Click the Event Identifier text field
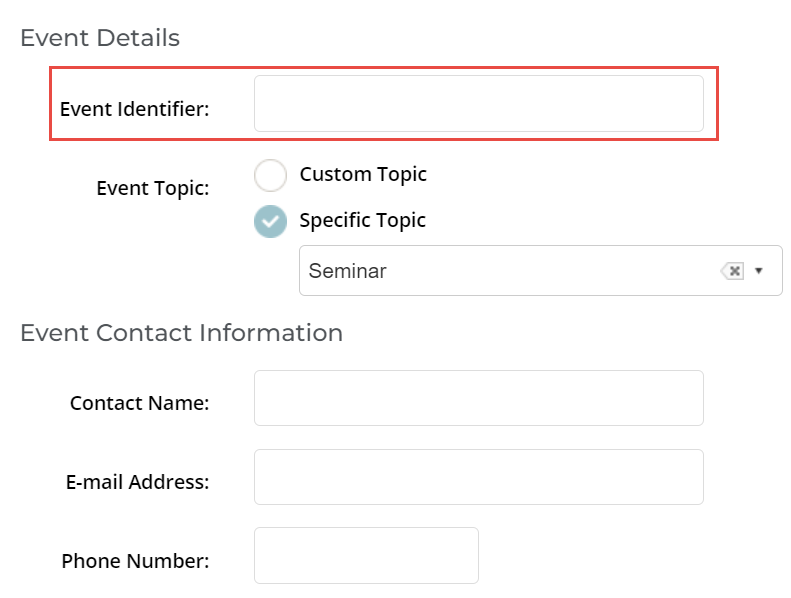This screenshot has height=598, width=791. [x=479, y=103]
